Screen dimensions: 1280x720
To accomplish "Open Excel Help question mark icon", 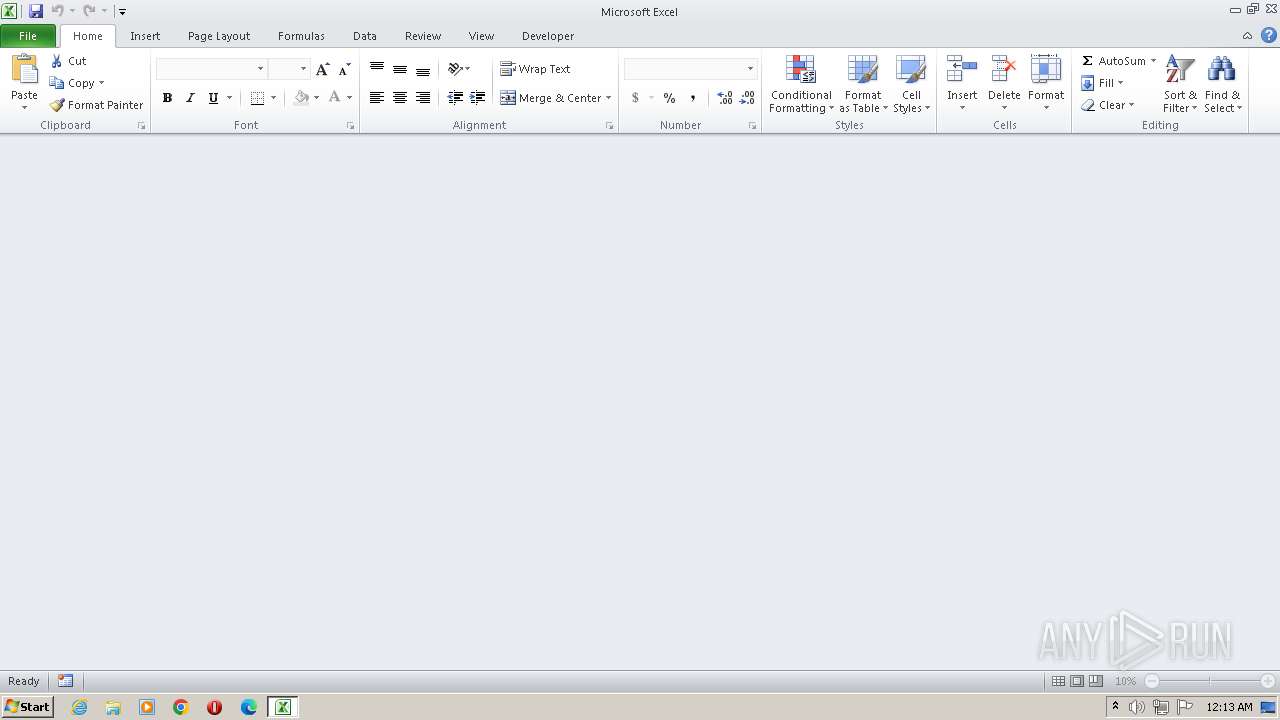I will point(1268,35).
